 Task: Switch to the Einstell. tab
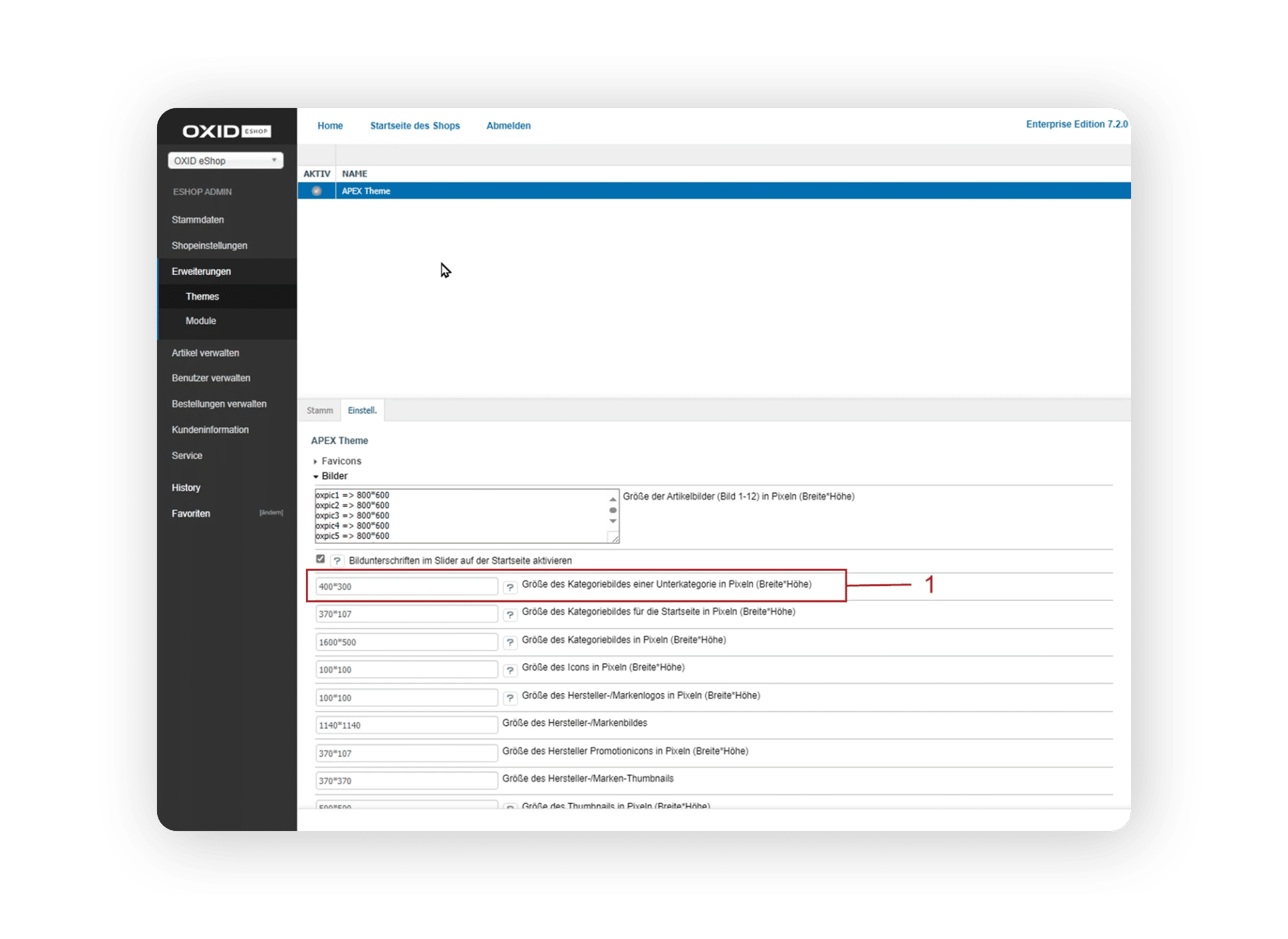pyautogui.click(x=362, y=410)
